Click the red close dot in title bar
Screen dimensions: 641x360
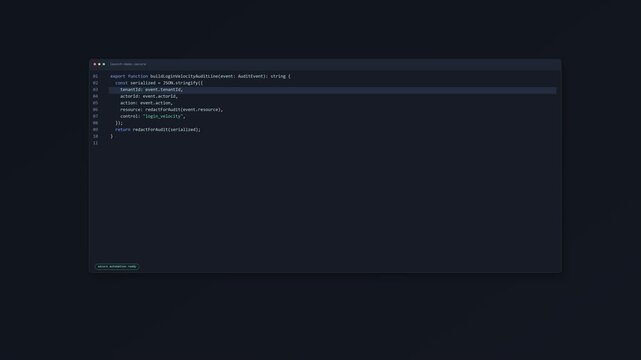(x=95, y=64)
